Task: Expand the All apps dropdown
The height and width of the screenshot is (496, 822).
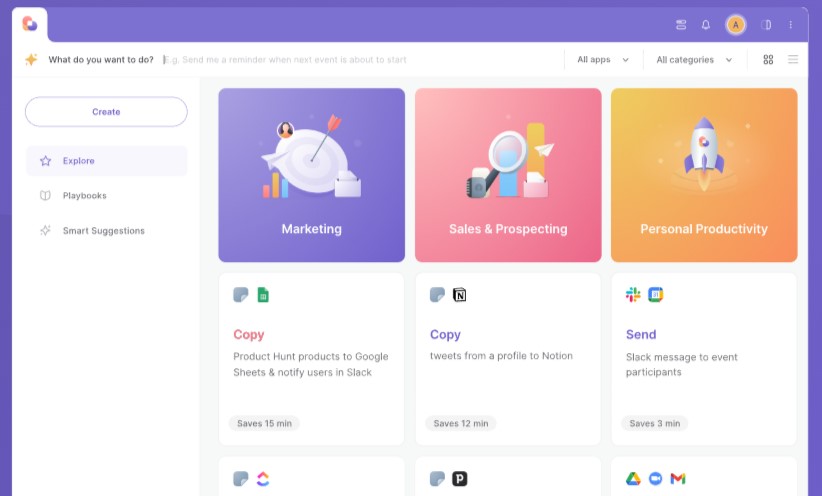Action: [603, 60]
